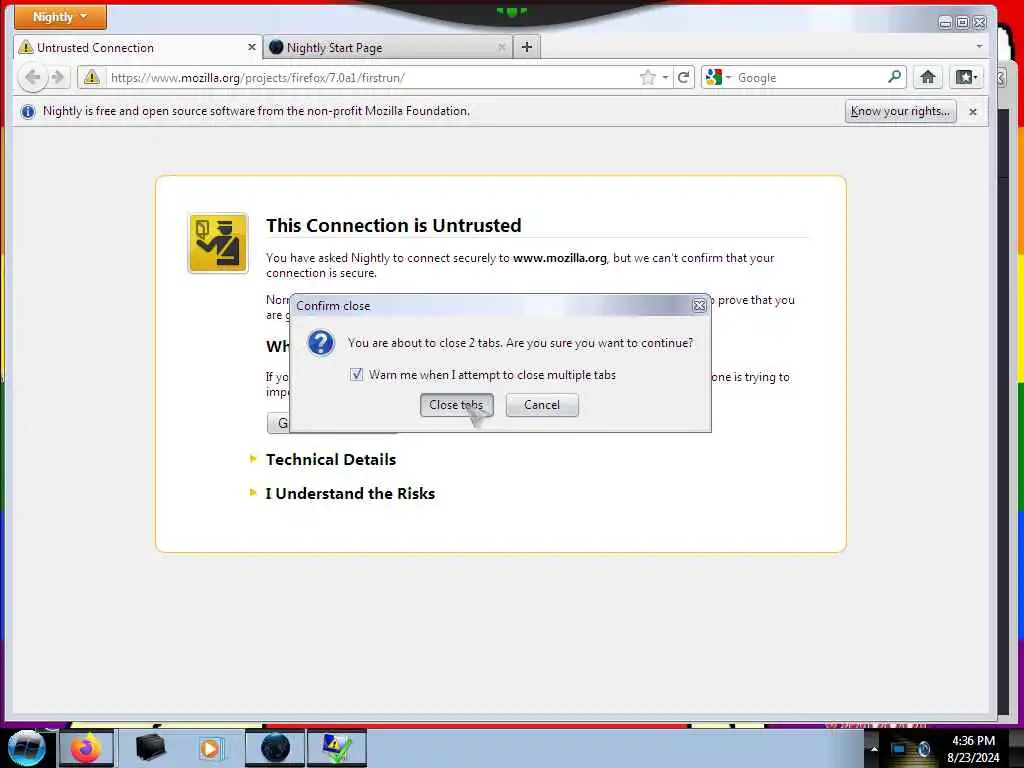Open the list all tabs dropdown
The height and width of the screenshot is (768, 1024).
[x=979, y=46]
